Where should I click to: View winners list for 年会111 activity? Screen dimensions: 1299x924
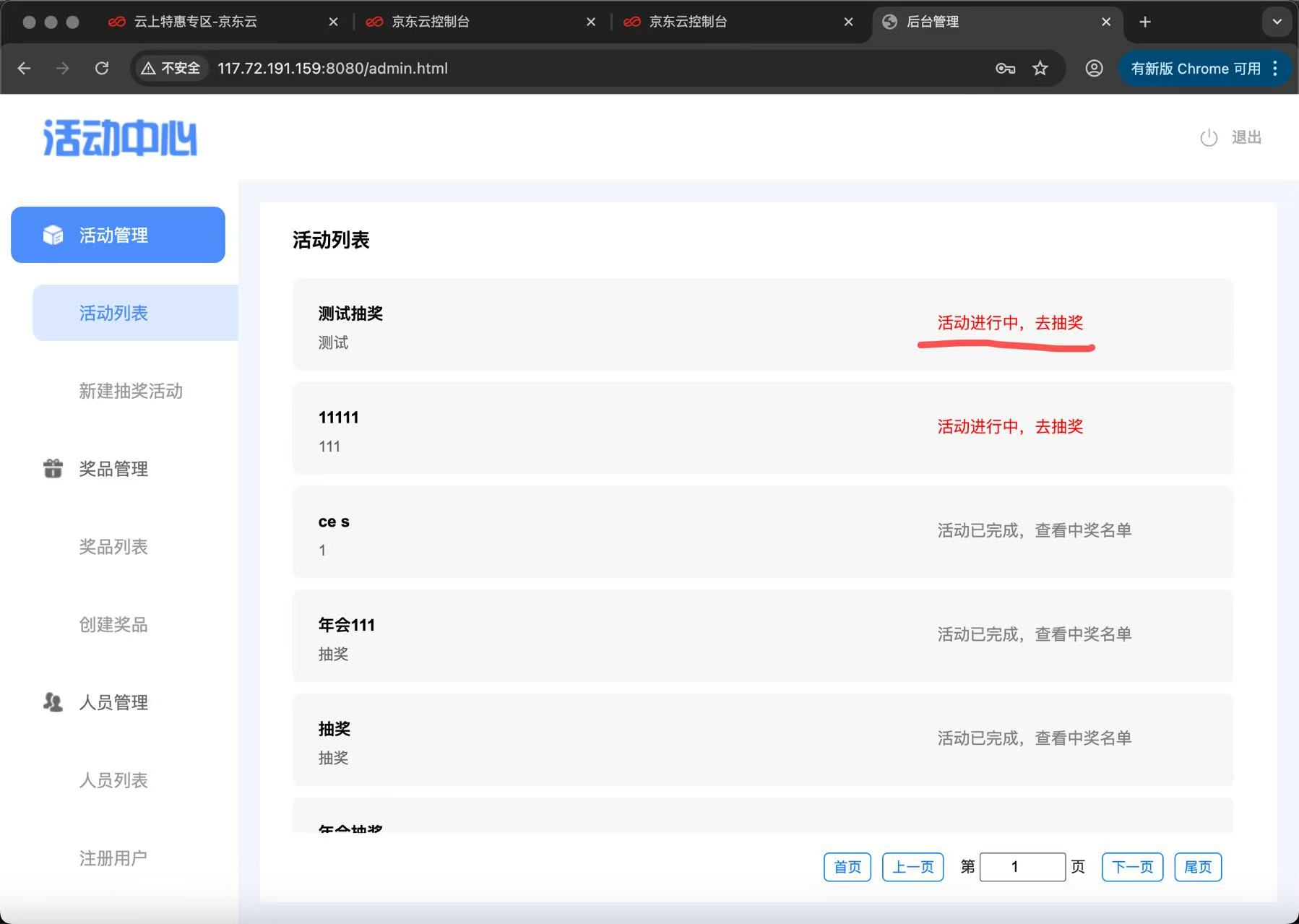pos(1035,634)
